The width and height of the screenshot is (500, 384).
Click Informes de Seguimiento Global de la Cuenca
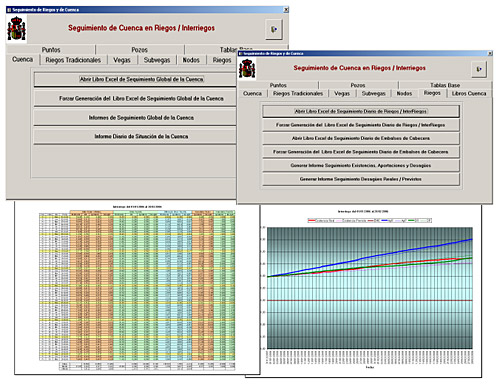141,118
